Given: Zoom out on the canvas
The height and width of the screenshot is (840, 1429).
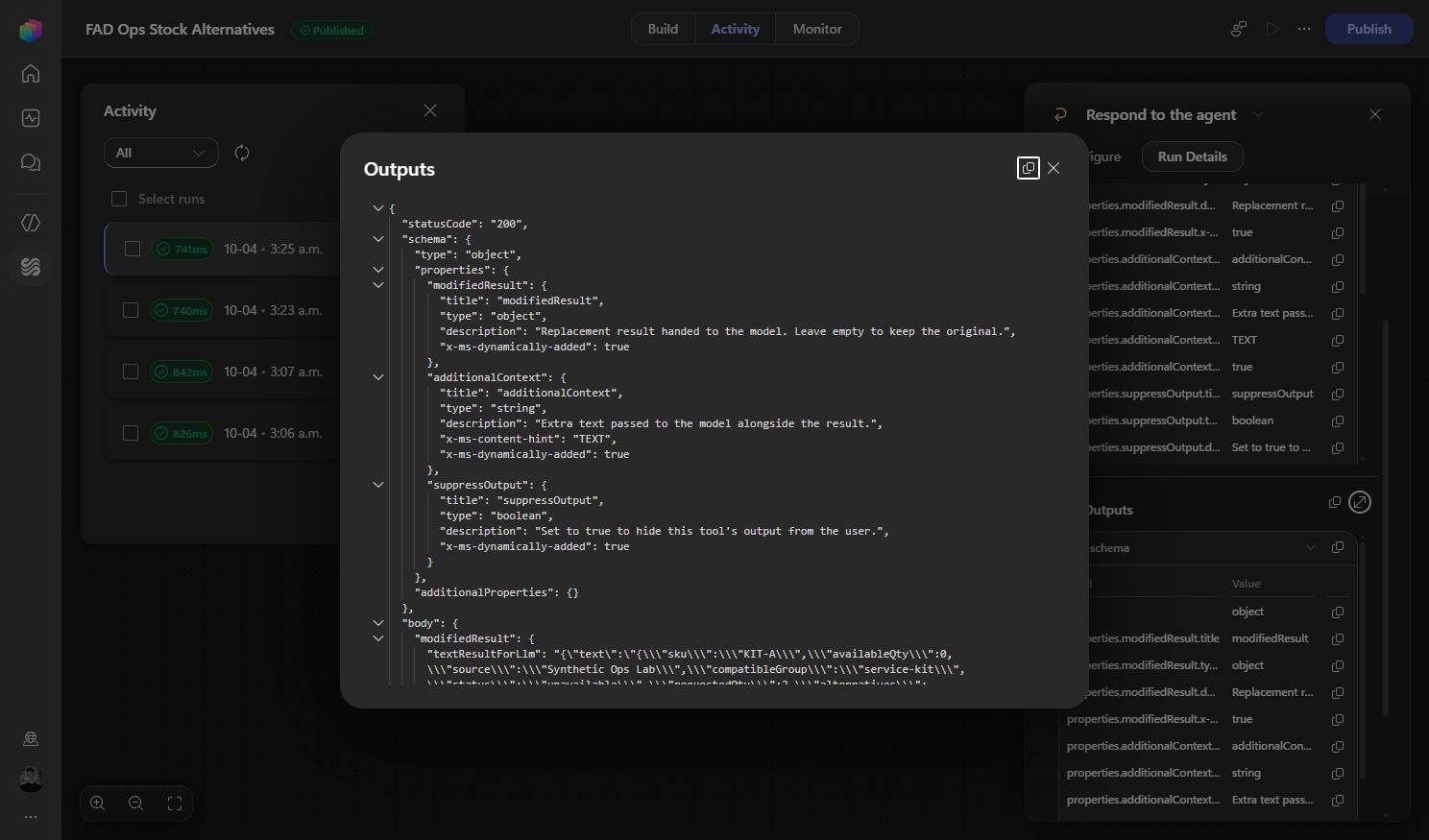Looking at the screenshot, I should tap(136, 804).
